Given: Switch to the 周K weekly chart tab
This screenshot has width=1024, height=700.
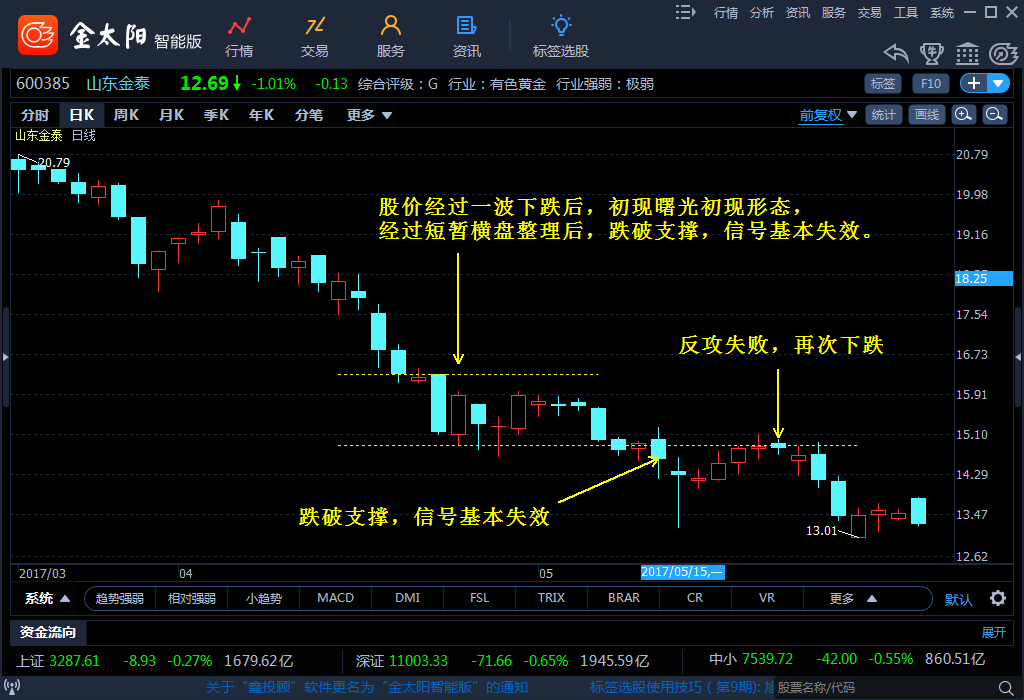Looking at the screenshot, I should (x=126, y=115).
